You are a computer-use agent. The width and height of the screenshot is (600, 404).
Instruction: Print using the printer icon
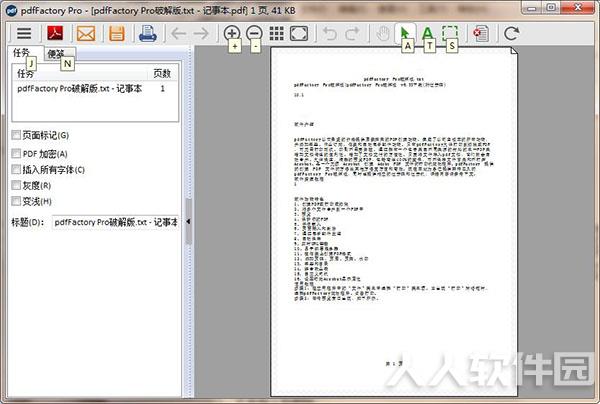coord(148,34)
